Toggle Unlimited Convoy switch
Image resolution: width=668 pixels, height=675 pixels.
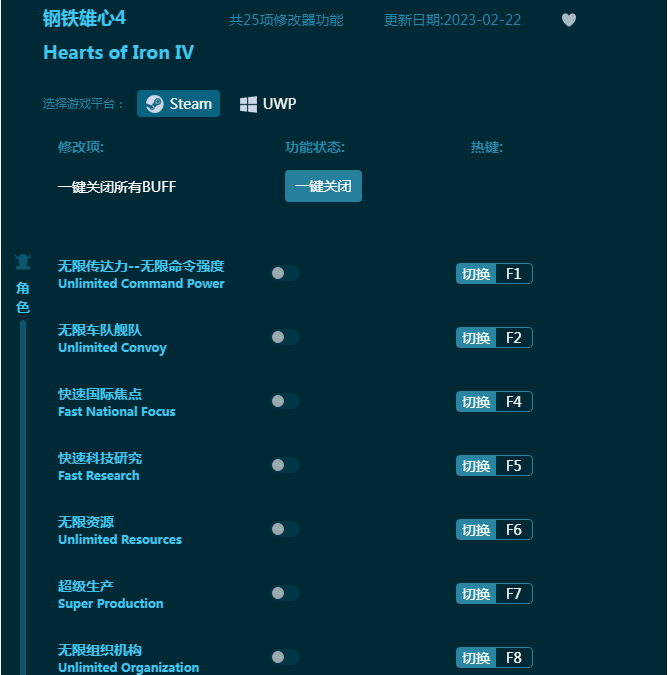click(285, 337)
